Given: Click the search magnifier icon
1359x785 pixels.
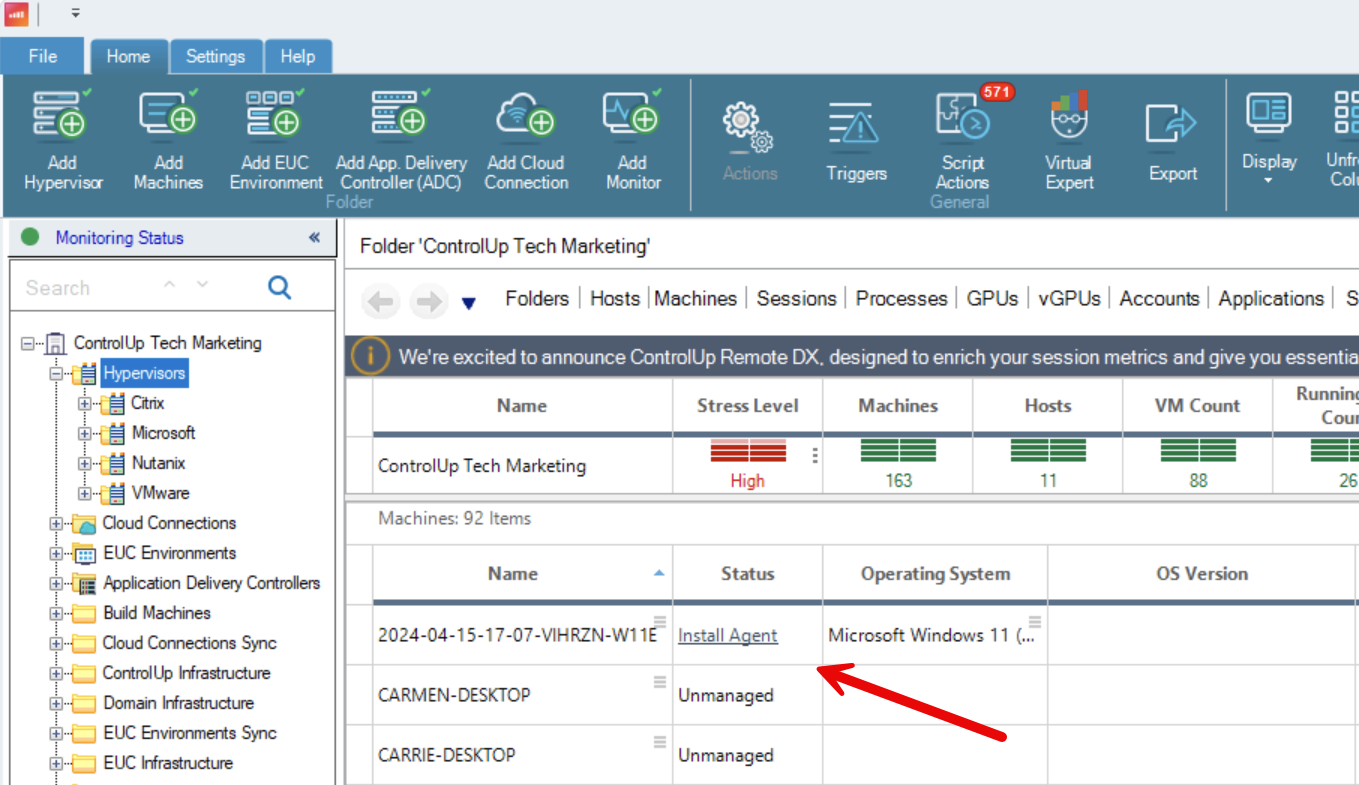Looking at the screenshot, I should pos(280,288).
